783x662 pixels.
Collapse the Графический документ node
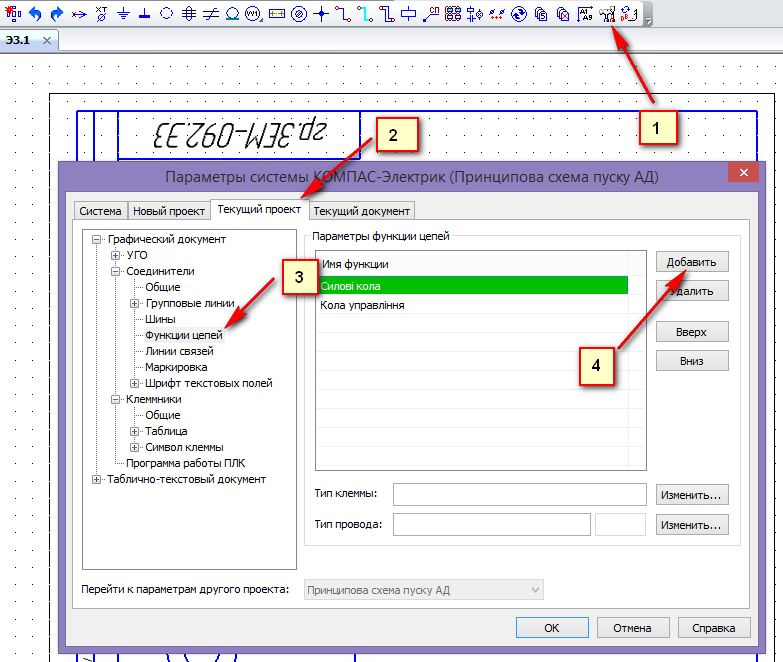pyautogui.click(x=96, y=239)
